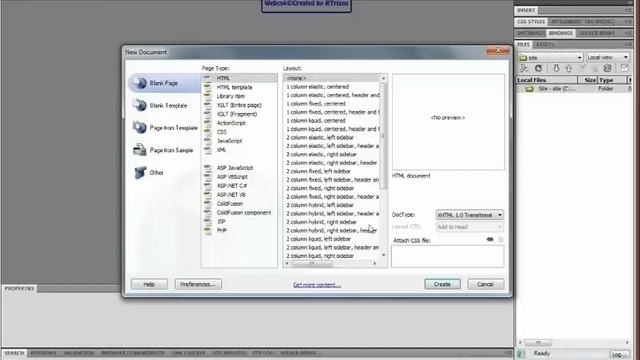This screenshot has height=360, width=640.
Task: Click the Layout list horizontal scrollbar thumb
Action: point(312,263)
